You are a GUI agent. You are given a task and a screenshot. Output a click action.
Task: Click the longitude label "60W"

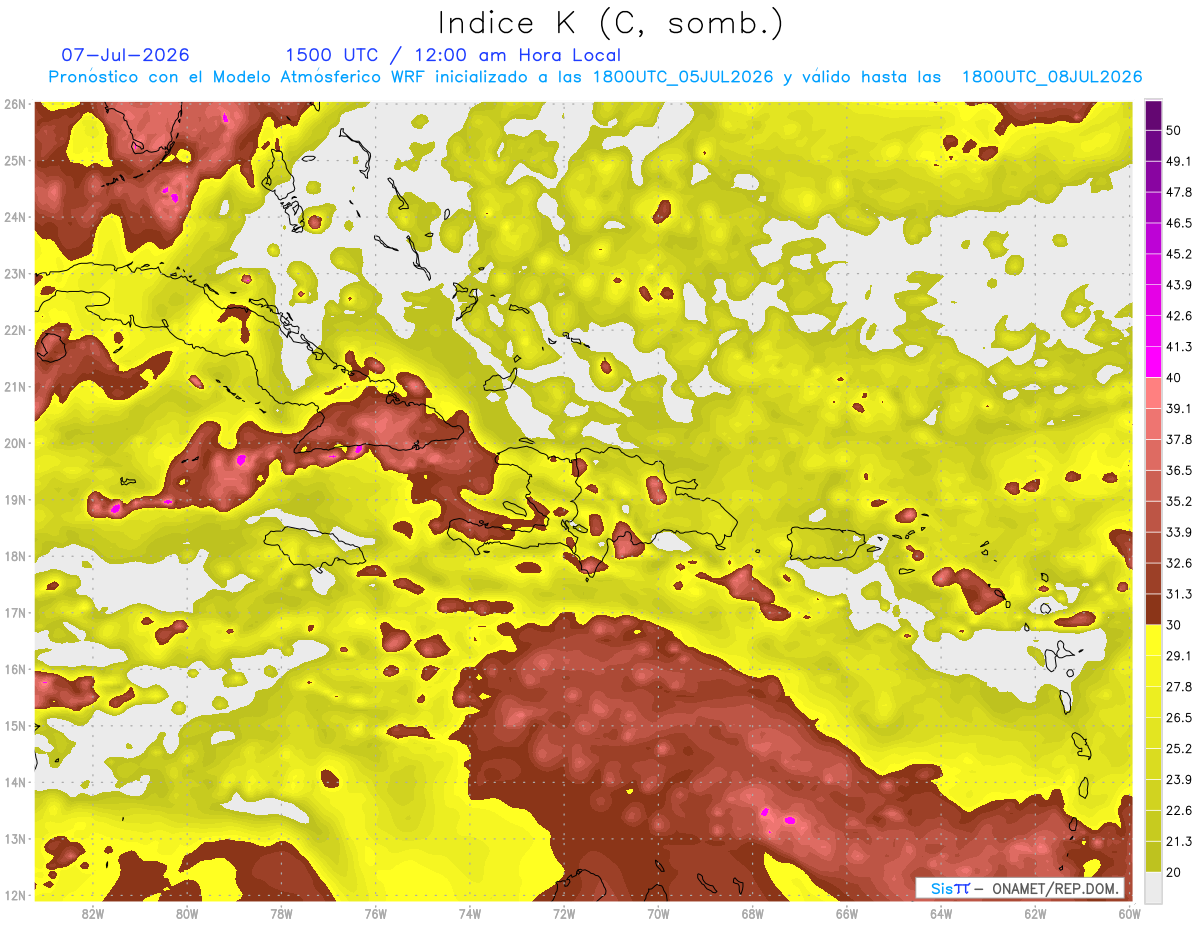tap(1129, 913)
